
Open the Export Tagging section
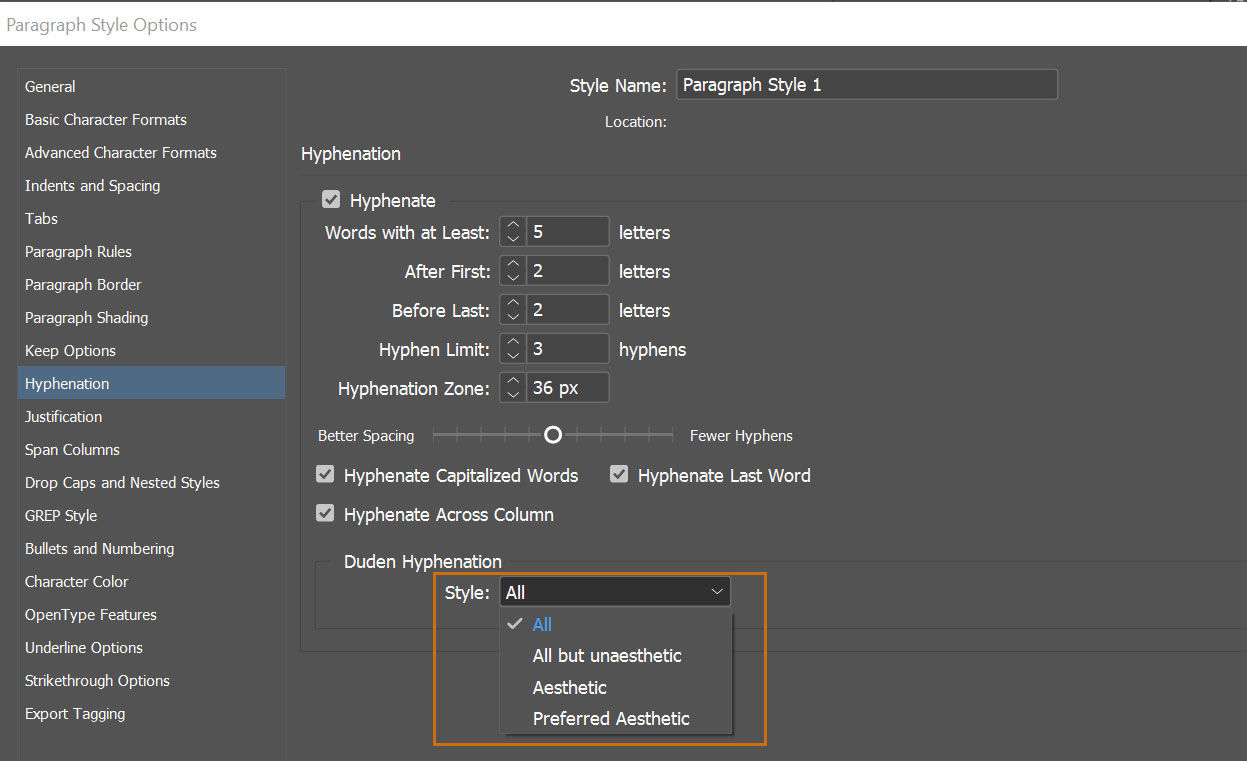[75, 714]
